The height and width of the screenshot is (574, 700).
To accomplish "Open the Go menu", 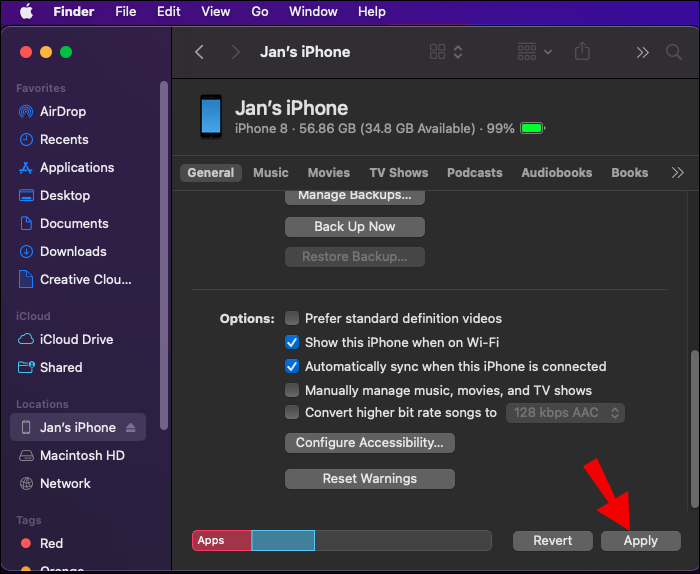I will [260, 12].
